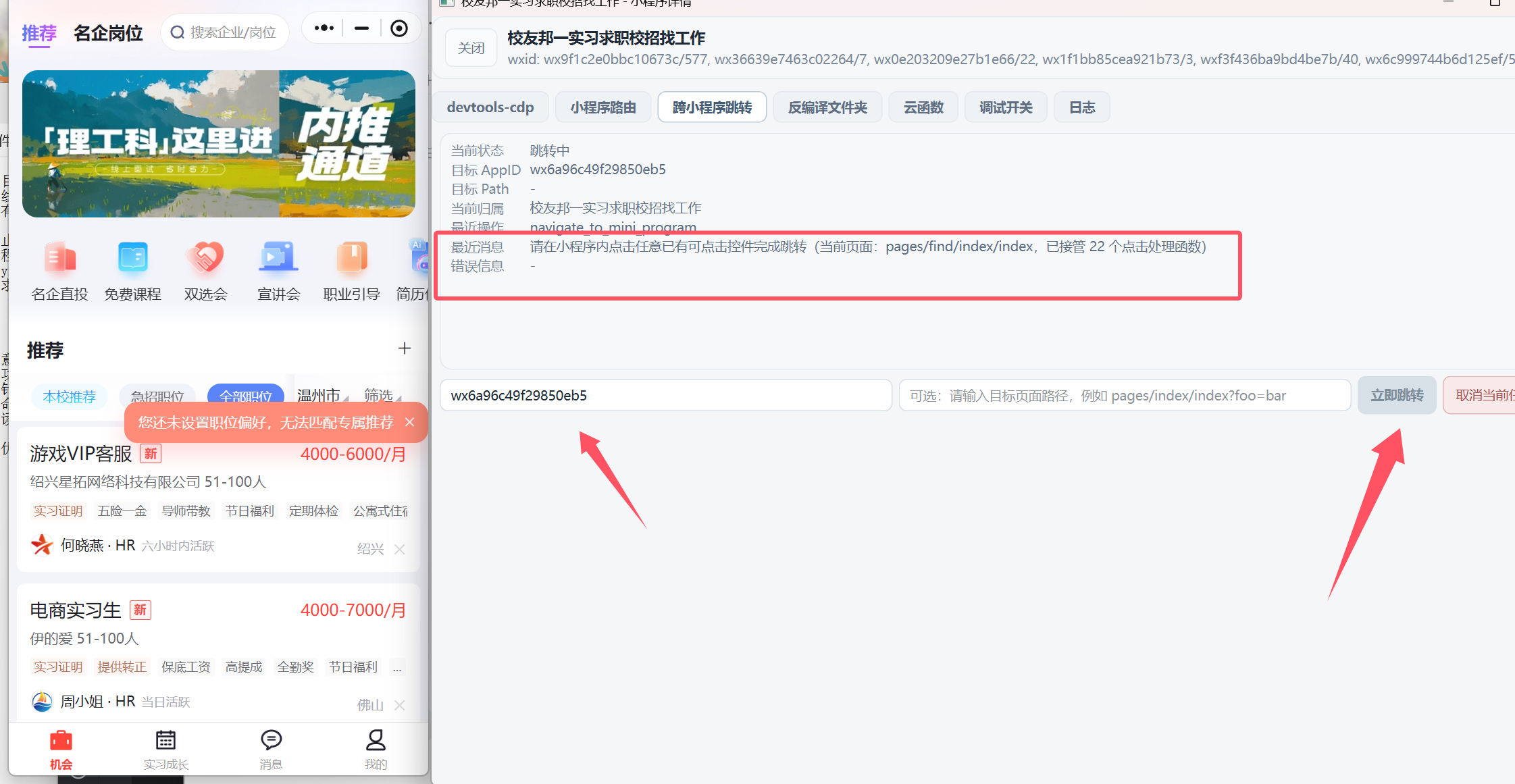Open 职业引导 icon
Image resolution: width=1515 pixels, height=784 pixels.
(x=351, y=258)
